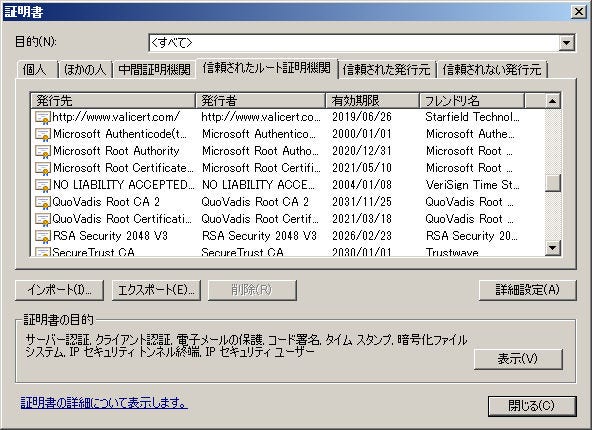Click expiry date 2021/03/18

362,219
